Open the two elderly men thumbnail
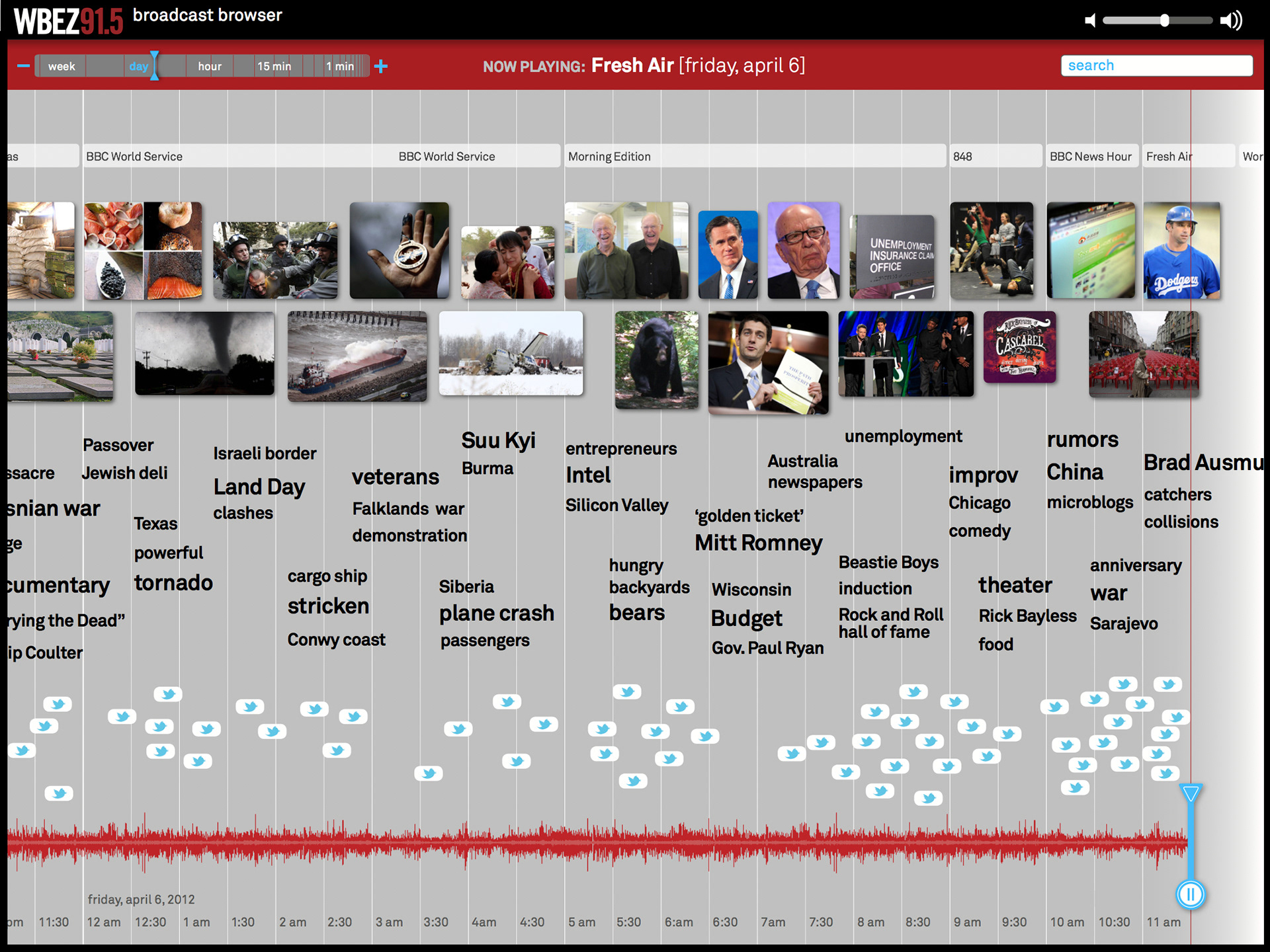Viewport: 1270px width, 952px height. 627,251
